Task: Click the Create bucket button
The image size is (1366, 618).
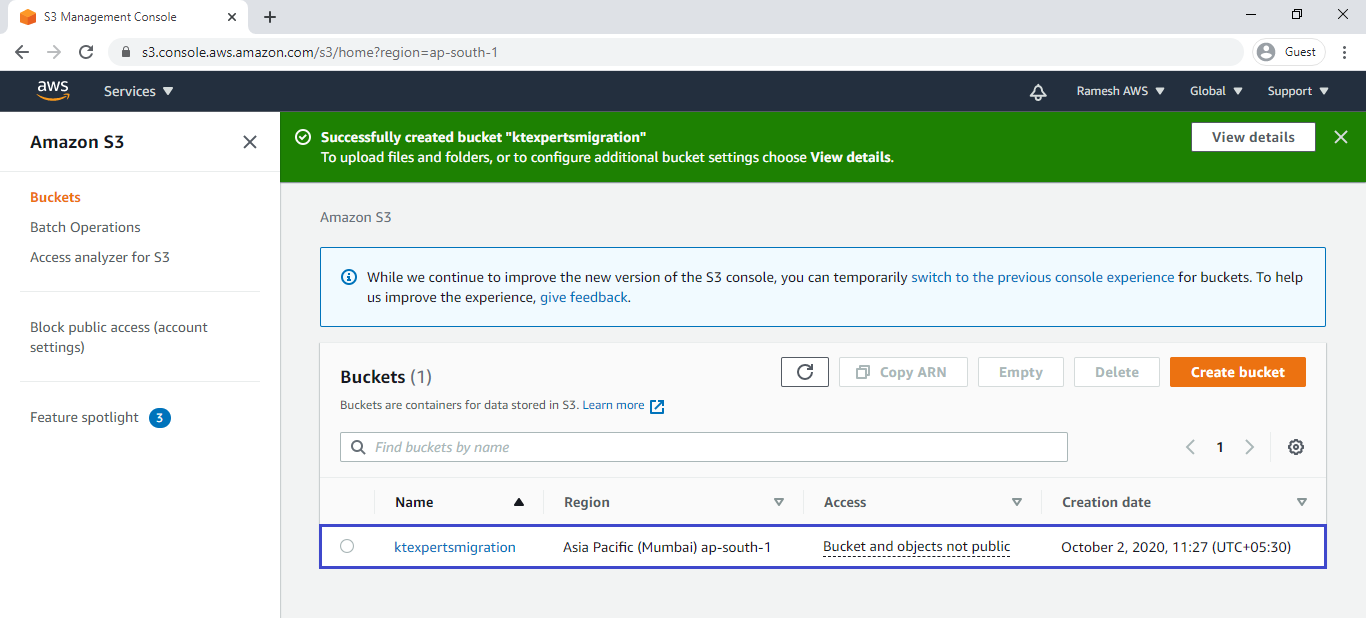Action: 1238,372
